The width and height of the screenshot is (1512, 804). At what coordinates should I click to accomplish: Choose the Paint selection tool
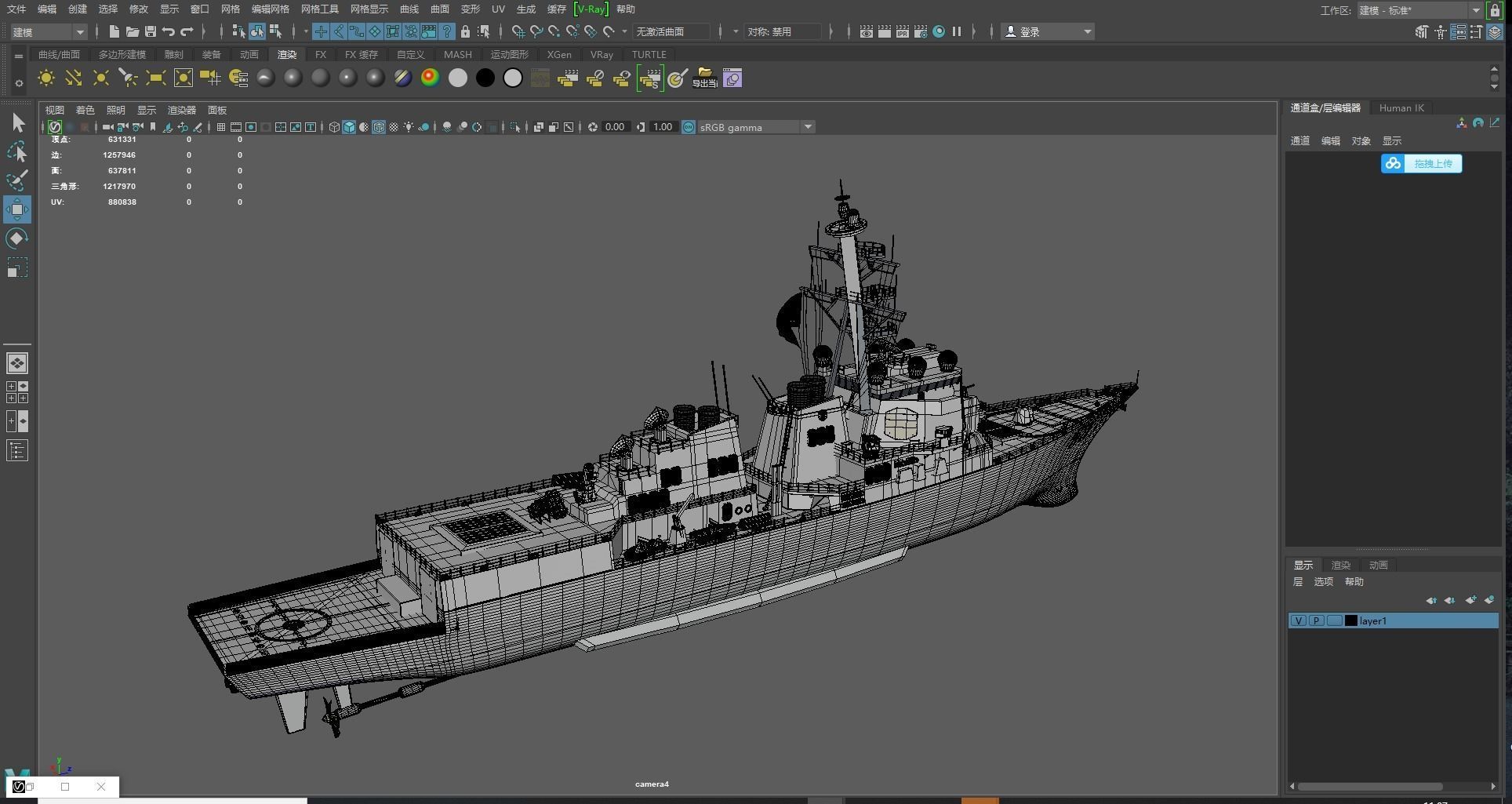coord(17,180)
